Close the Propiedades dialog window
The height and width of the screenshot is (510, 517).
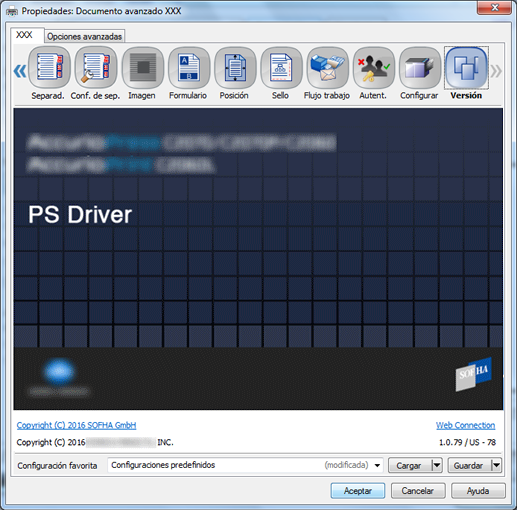point(495,7)
